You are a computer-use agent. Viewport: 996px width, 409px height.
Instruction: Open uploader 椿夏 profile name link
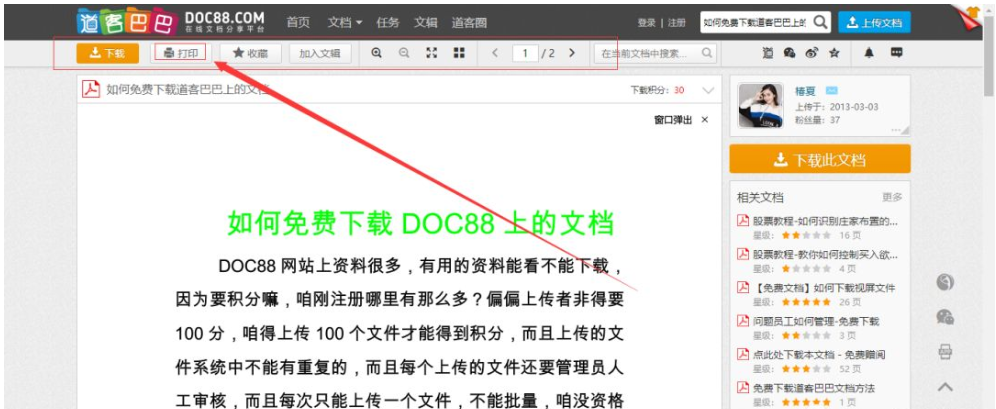(805, 91)
